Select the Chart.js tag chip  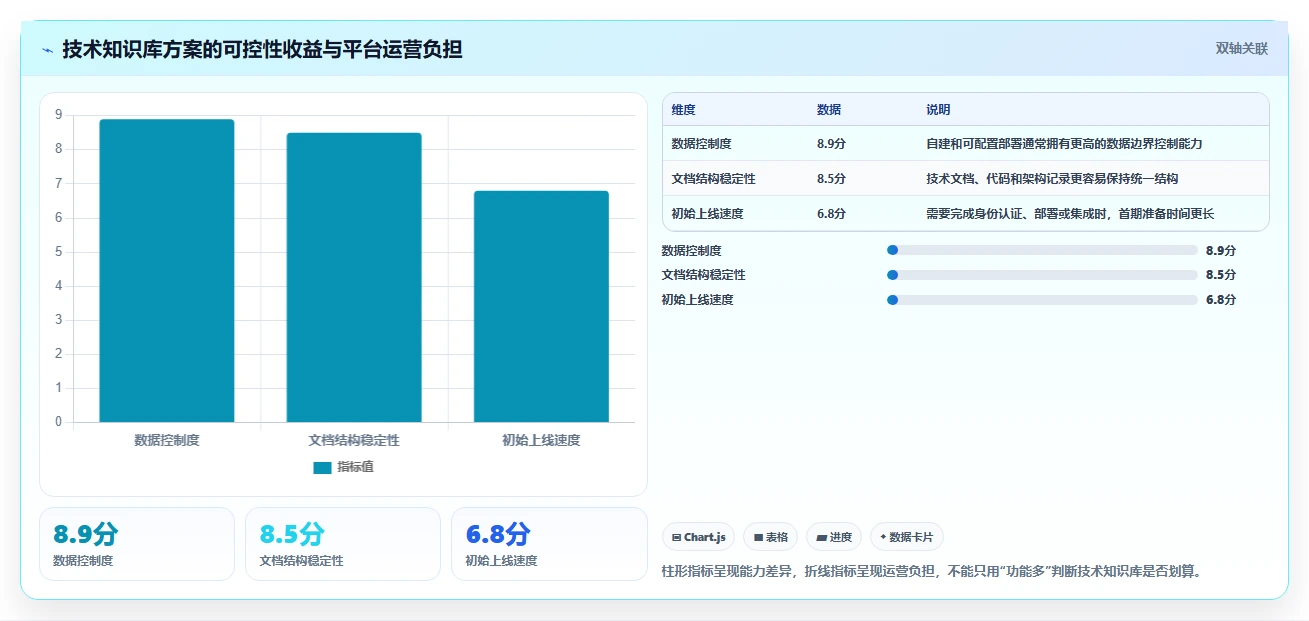(x=698, y=537)
